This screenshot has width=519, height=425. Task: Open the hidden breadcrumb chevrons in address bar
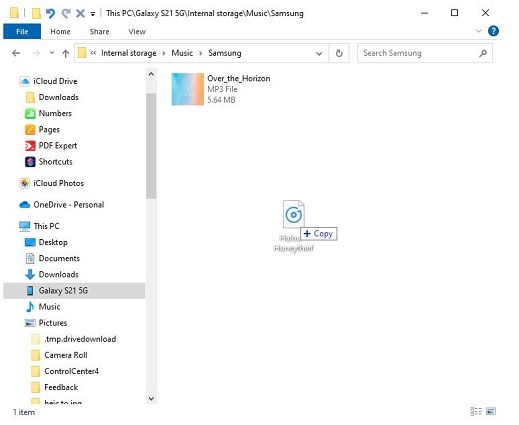point(93,53)
